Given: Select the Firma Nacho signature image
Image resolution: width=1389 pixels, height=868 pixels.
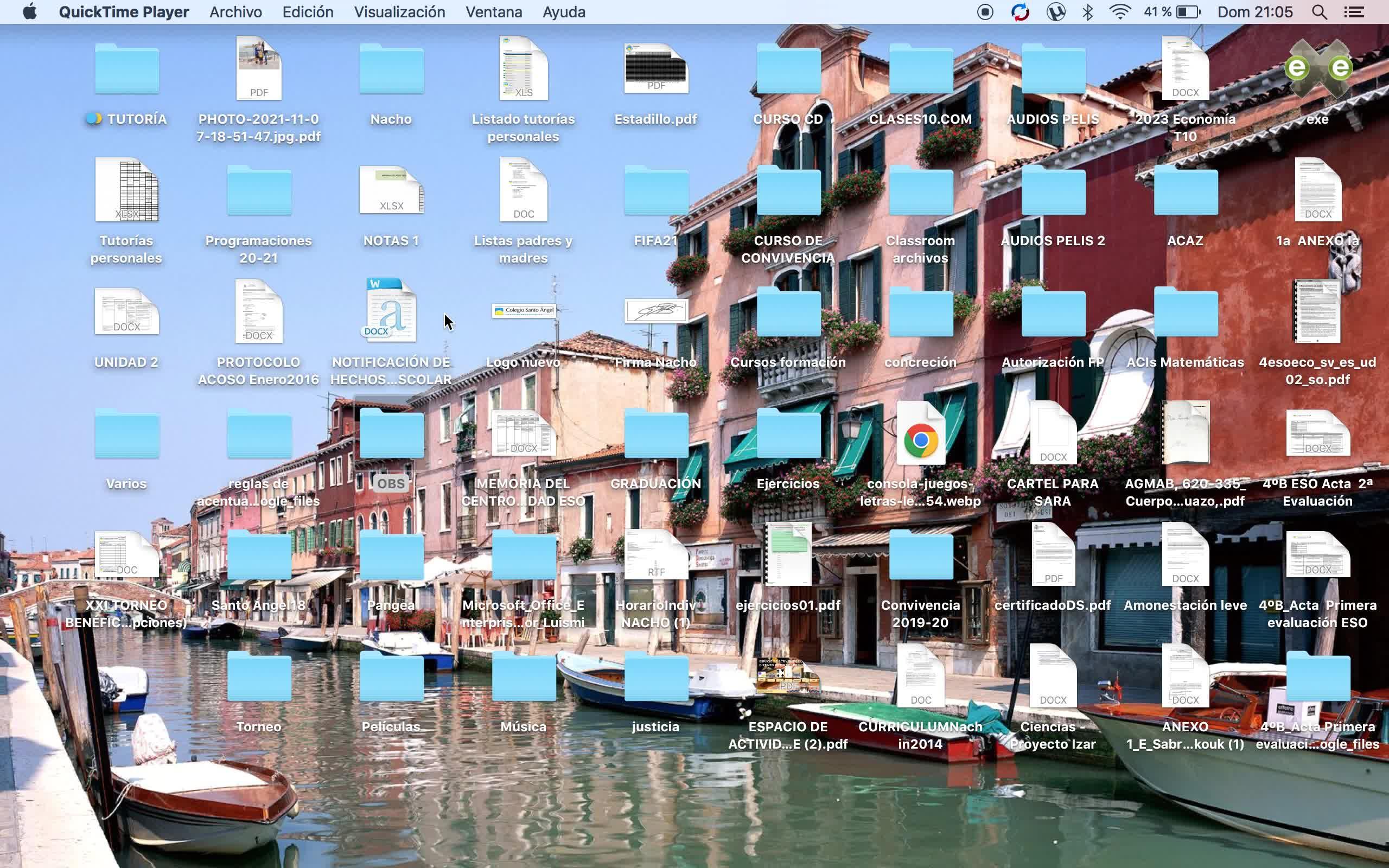Looking at the screenshot, I should (656, 311).
